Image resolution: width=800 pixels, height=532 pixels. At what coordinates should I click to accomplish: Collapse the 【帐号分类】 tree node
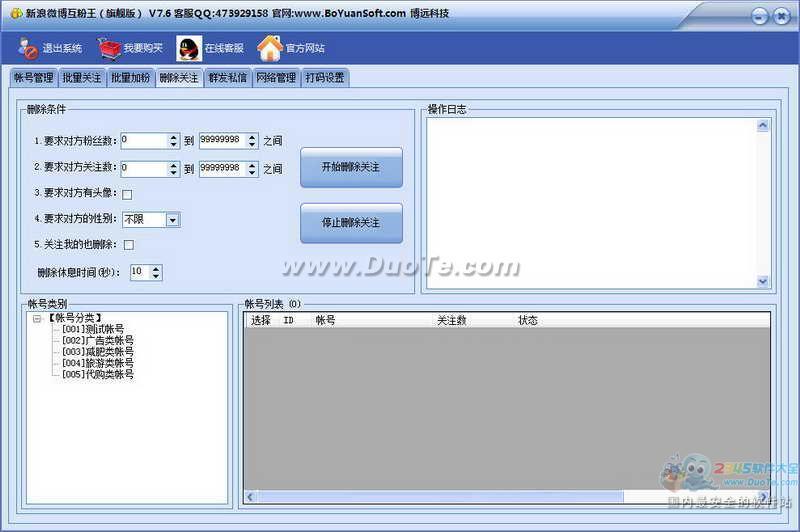36,319
